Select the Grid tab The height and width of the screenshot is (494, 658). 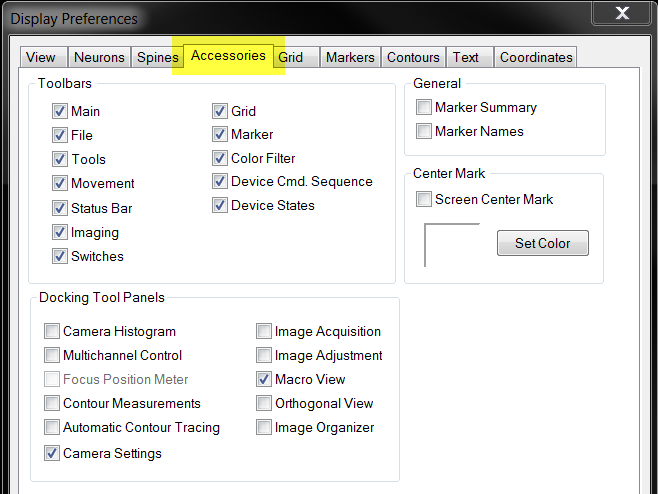pos(295,57)
